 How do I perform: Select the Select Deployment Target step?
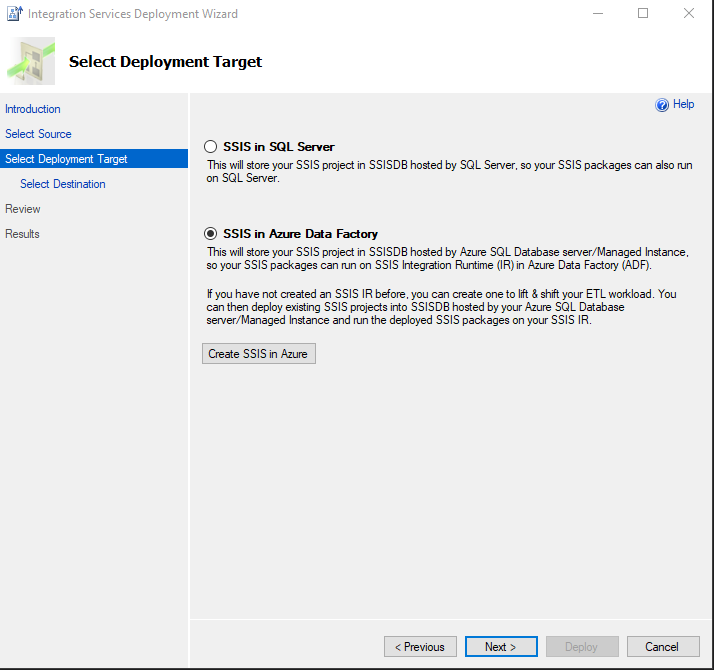tap(94, 159)
